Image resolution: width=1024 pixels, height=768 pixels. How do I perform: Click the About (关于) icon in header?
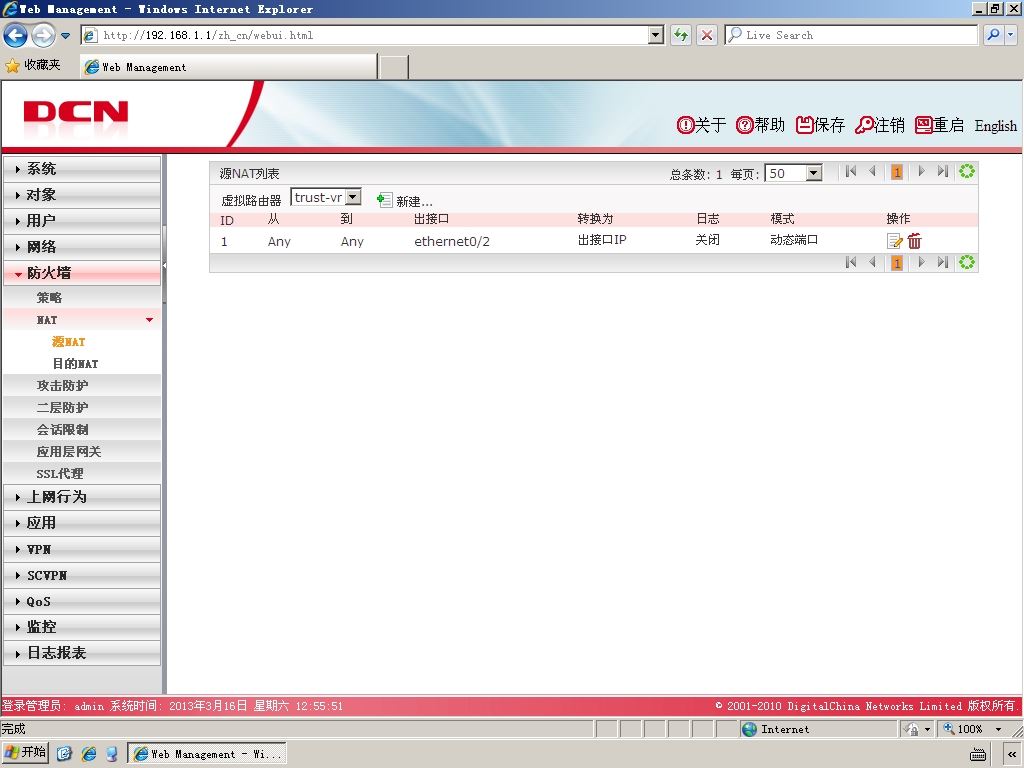[684, 125]
